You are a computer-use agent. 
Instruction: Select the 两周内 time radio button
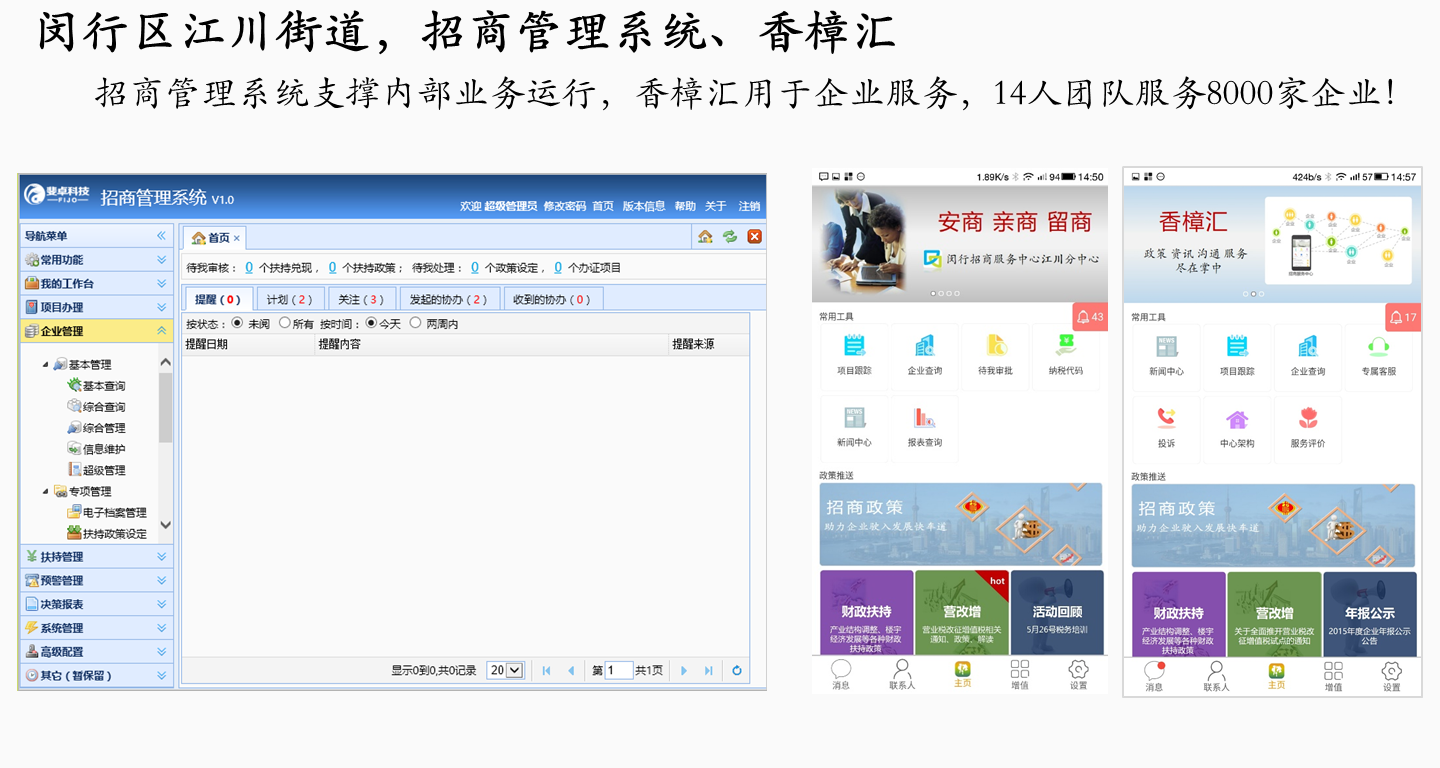[416, 324]
